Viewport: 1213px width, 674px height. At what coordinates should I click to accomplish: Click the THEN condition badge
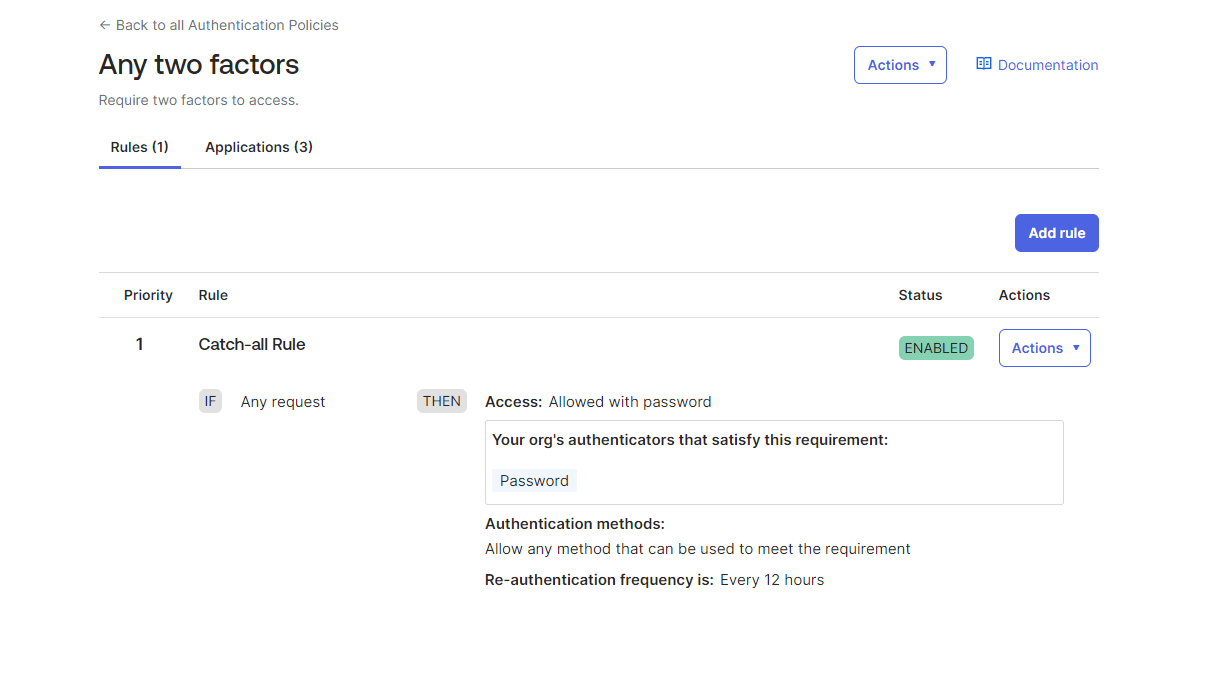click(x=442, y=401)
